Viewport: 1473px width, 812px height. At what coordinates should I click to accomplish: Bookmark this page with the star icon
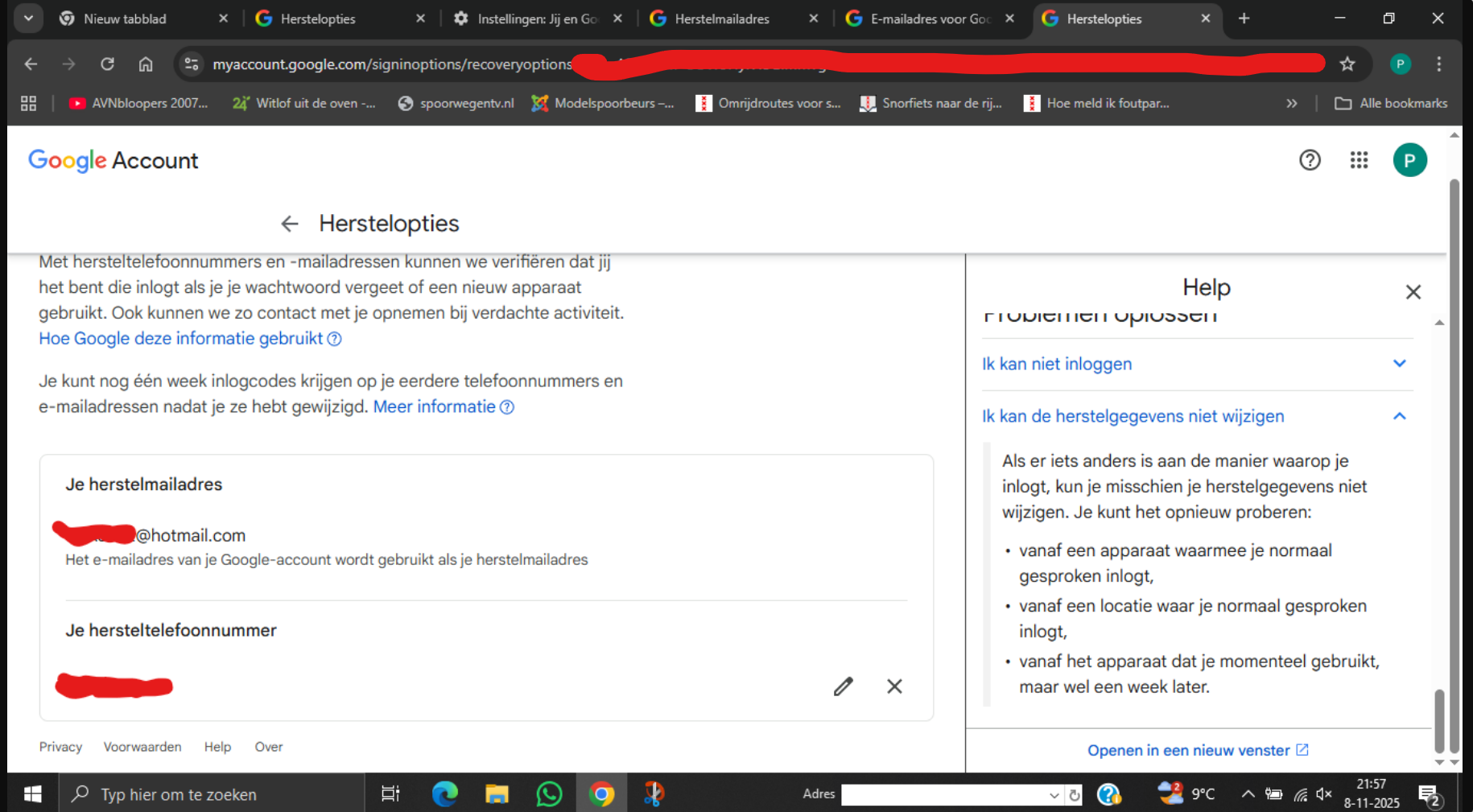click(1347, 64)
